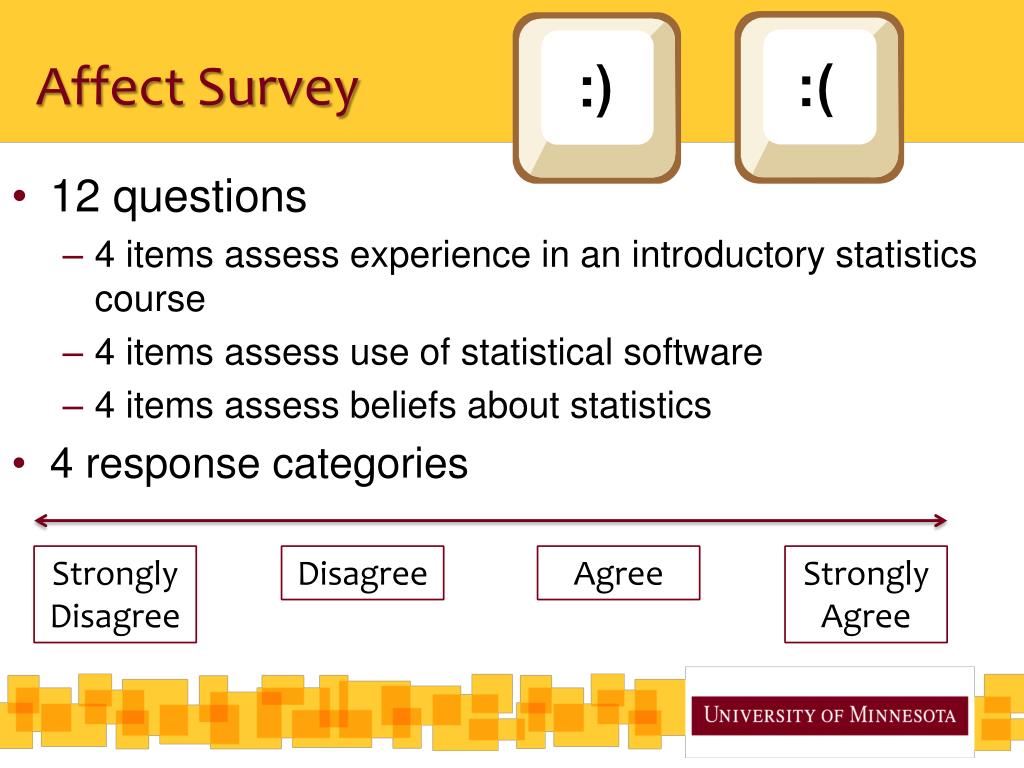Click the sad face keyboard key

click(x=819, y=98)
